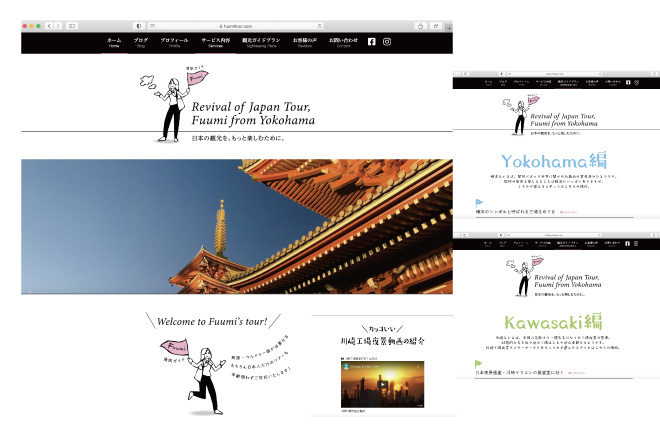Click Safari's forward arrow button
Viewport: 660px width, 440px height.
click(x=57, y=25)
